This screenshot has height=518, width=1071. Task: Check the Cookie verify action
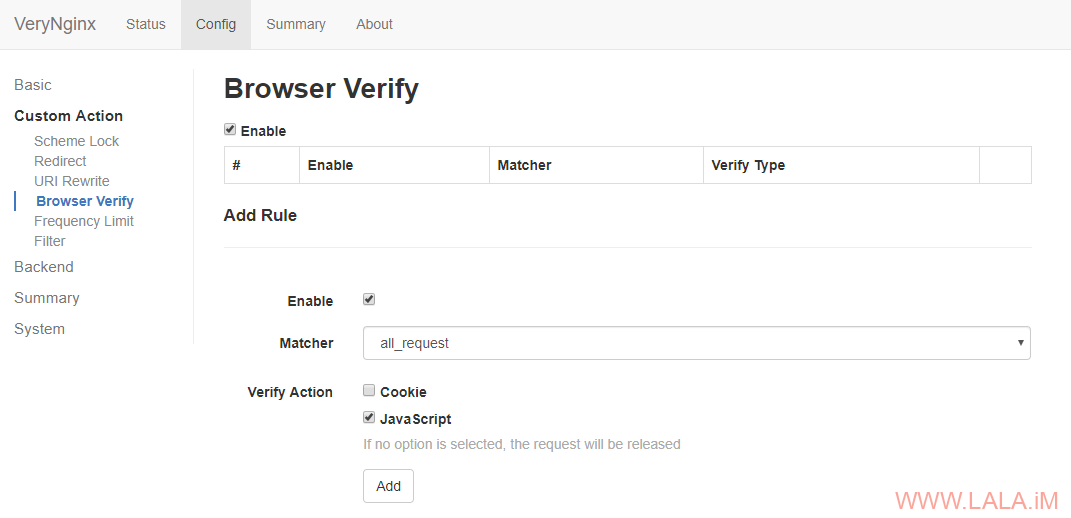pyautogui.click(x=369, y=391)
